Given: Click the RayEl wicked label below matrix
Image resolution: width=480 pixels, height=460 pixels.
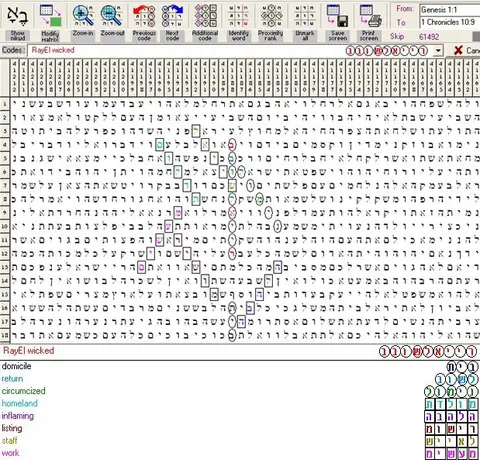Looking at the screenshot, I should (x=29, y=351).
